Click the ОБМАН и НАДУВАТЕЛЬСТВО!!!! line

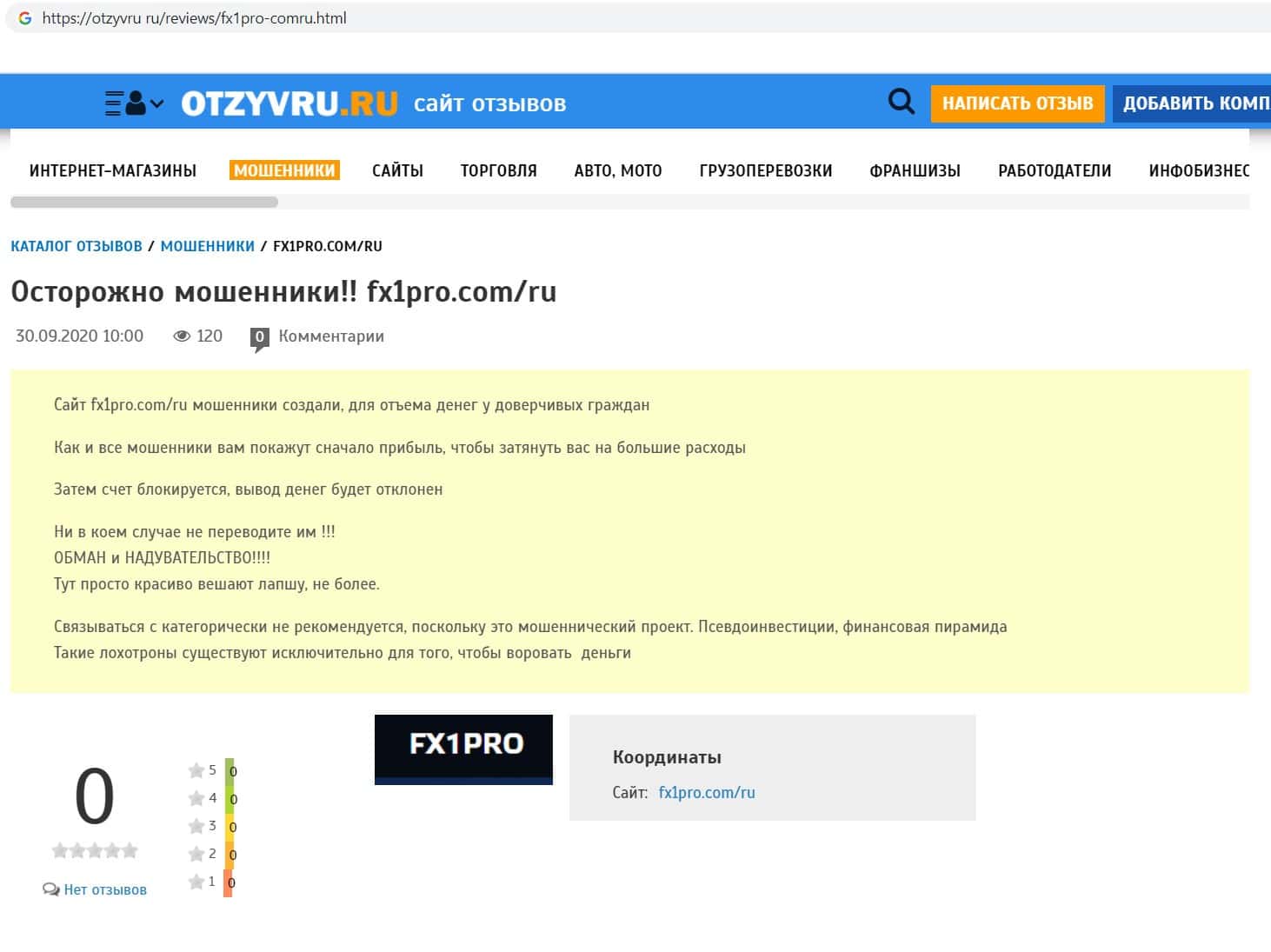[162, 558]
